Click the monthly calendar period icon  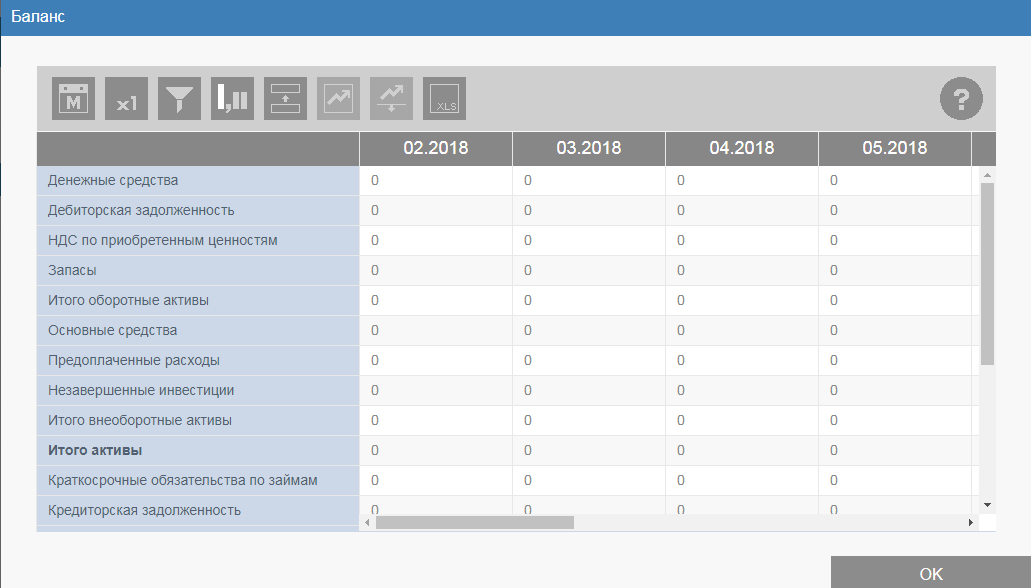coord(73,99)
